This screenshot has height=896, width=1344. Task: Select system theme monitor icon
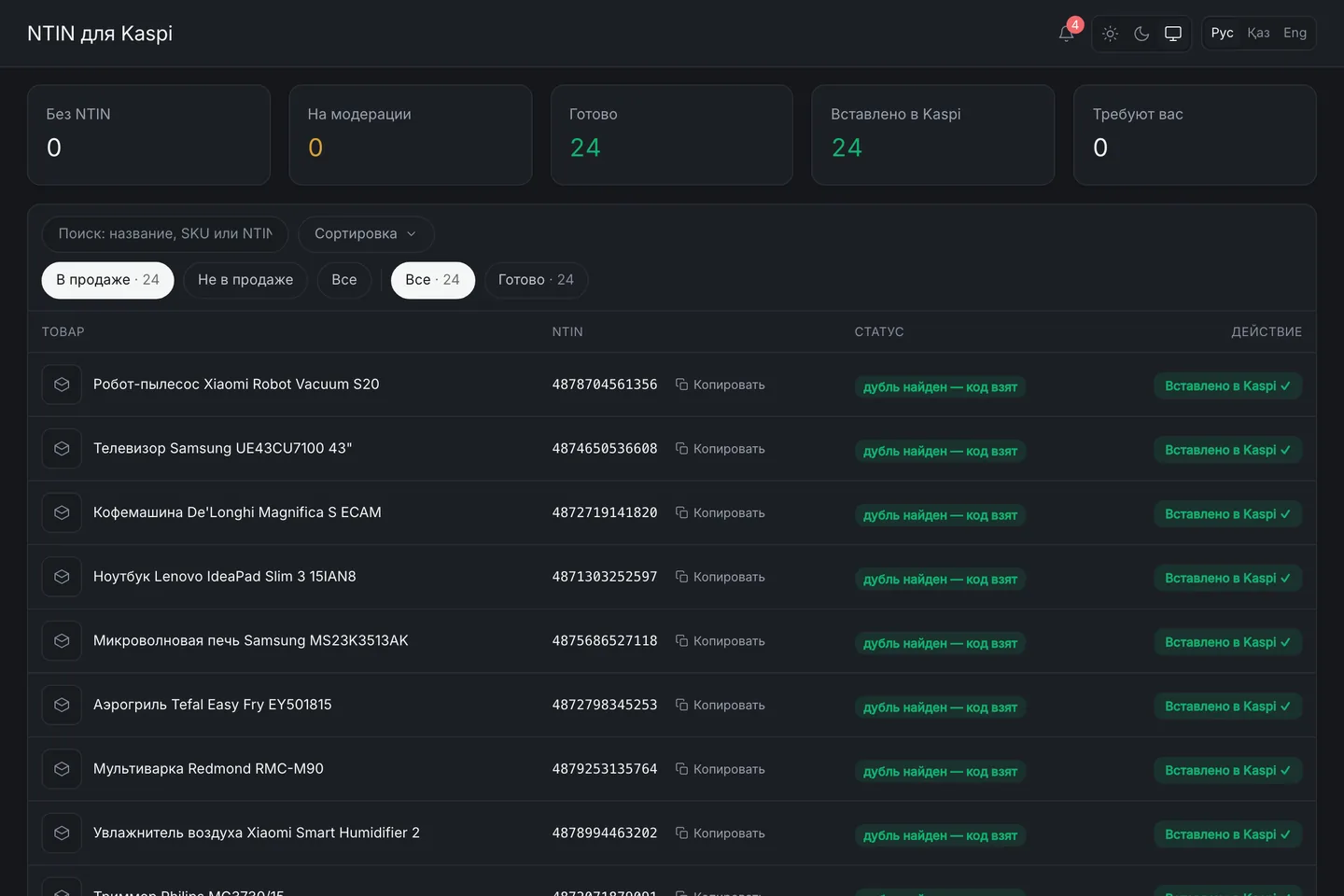pyautogui.click(x=1173, y=34)
